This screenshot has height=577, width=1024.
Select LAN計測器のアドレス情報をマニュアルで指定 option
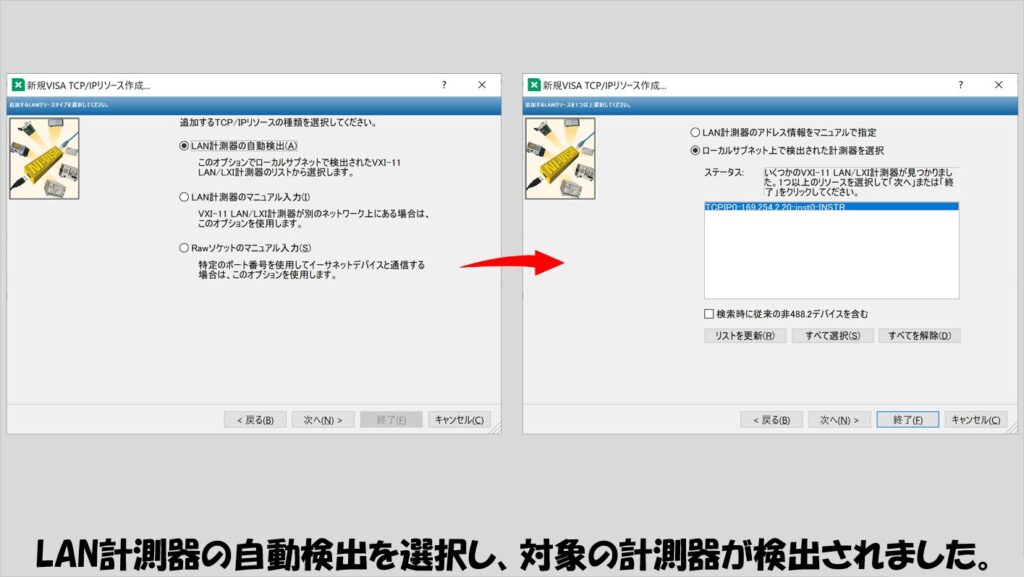pyautogui.click(x=696, y=132)
